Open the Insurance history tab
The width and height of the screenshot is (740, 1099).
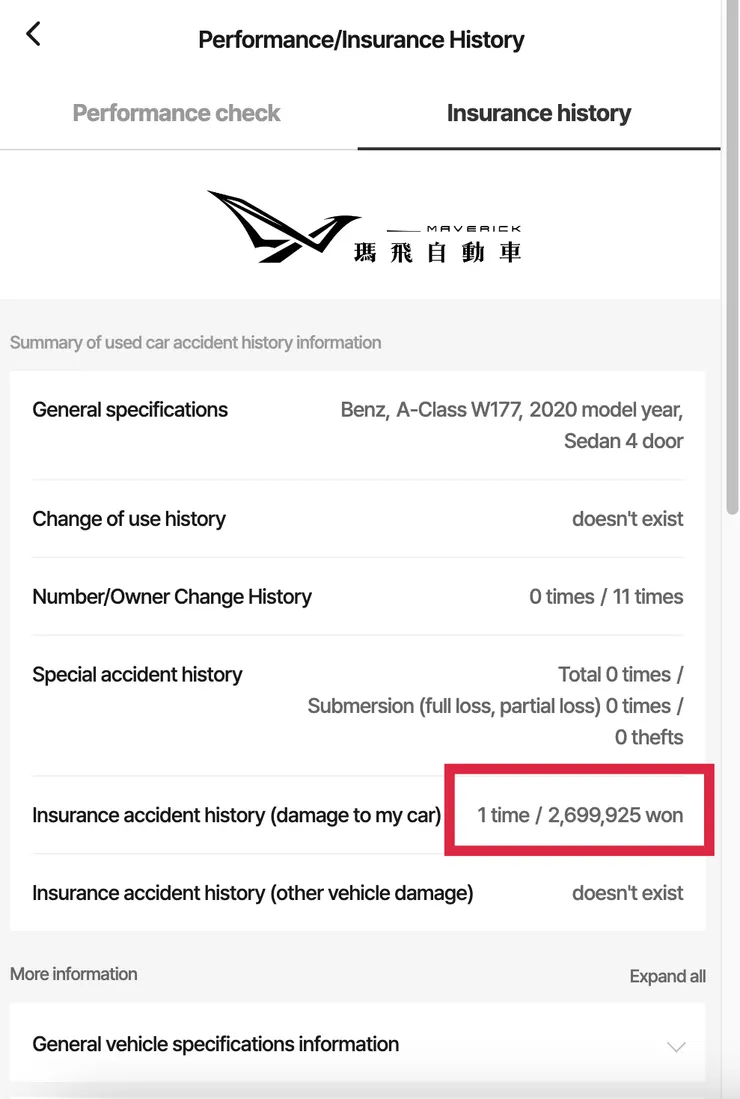coord(539,112)
